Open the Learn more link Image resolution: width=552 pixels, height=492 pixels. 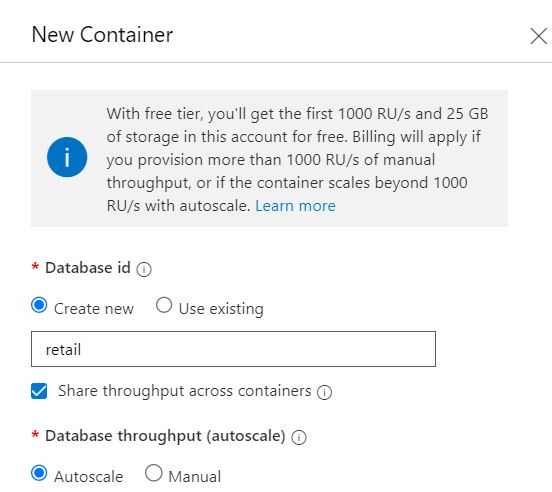click(x=295, y=206)
